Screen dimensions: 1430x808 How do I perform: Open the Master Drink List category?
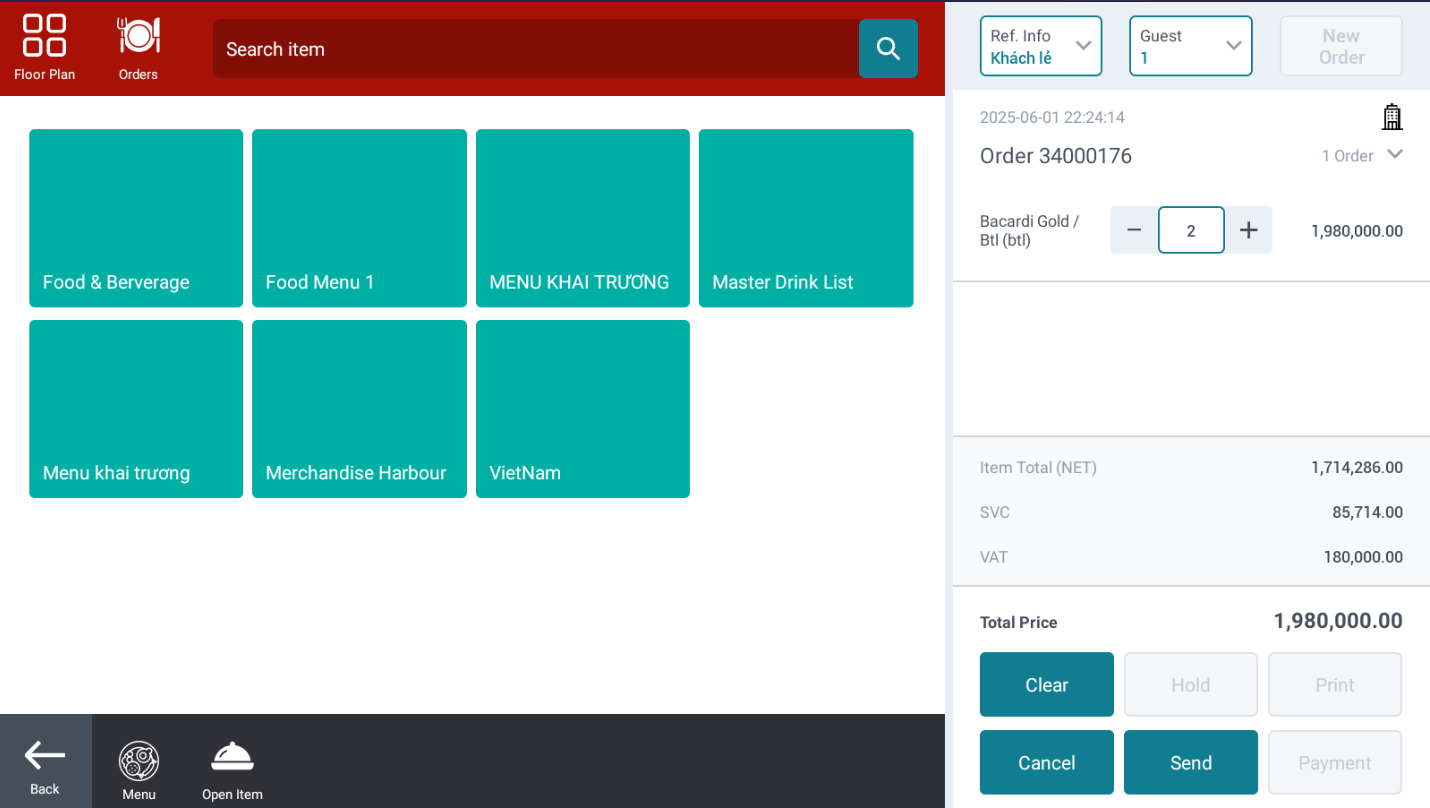[805, 217]
